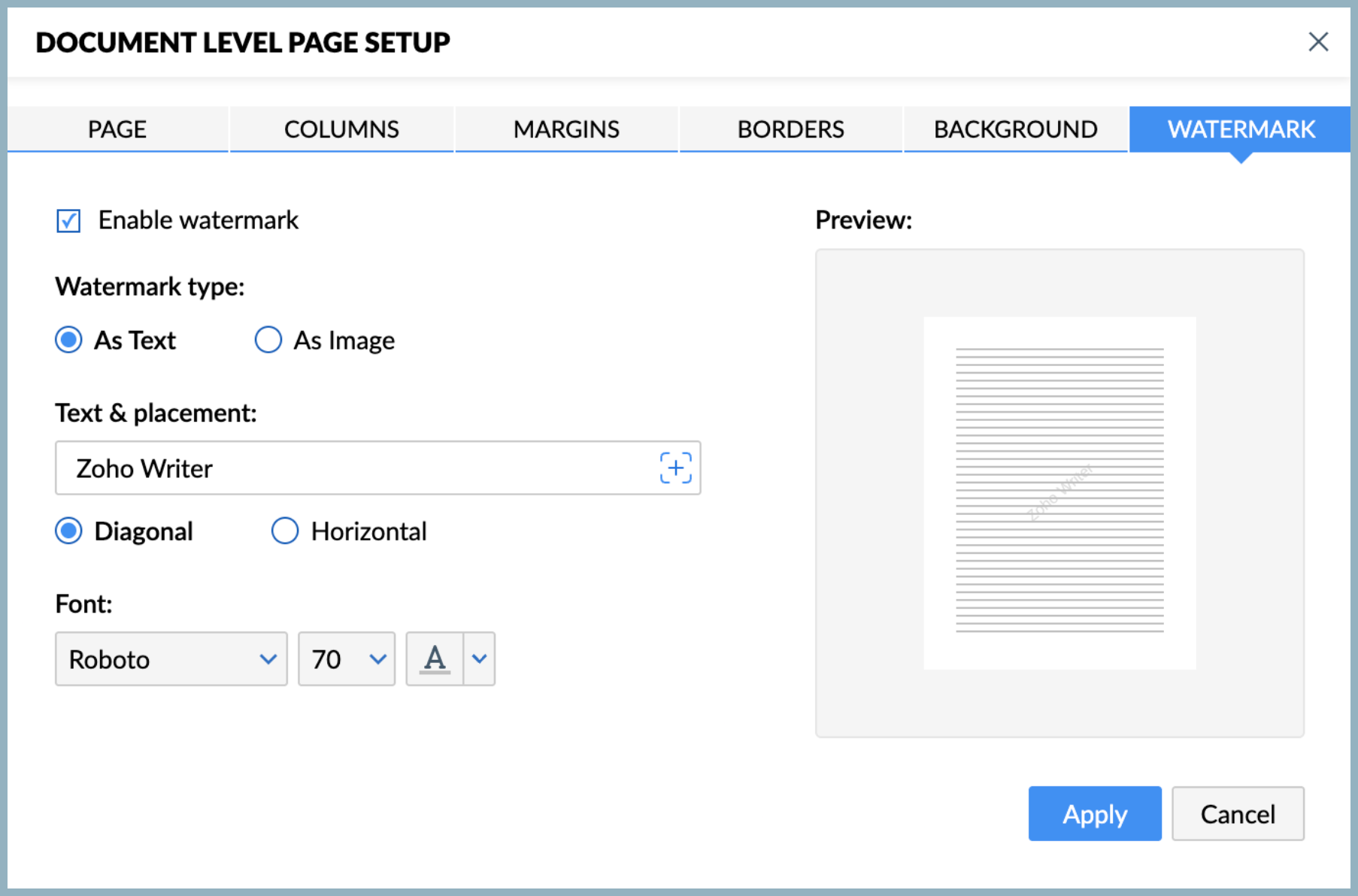This screenshot has height=896, width=1358.
Task: Uncheck the Enable watermark checkbox
Action: 68,221
